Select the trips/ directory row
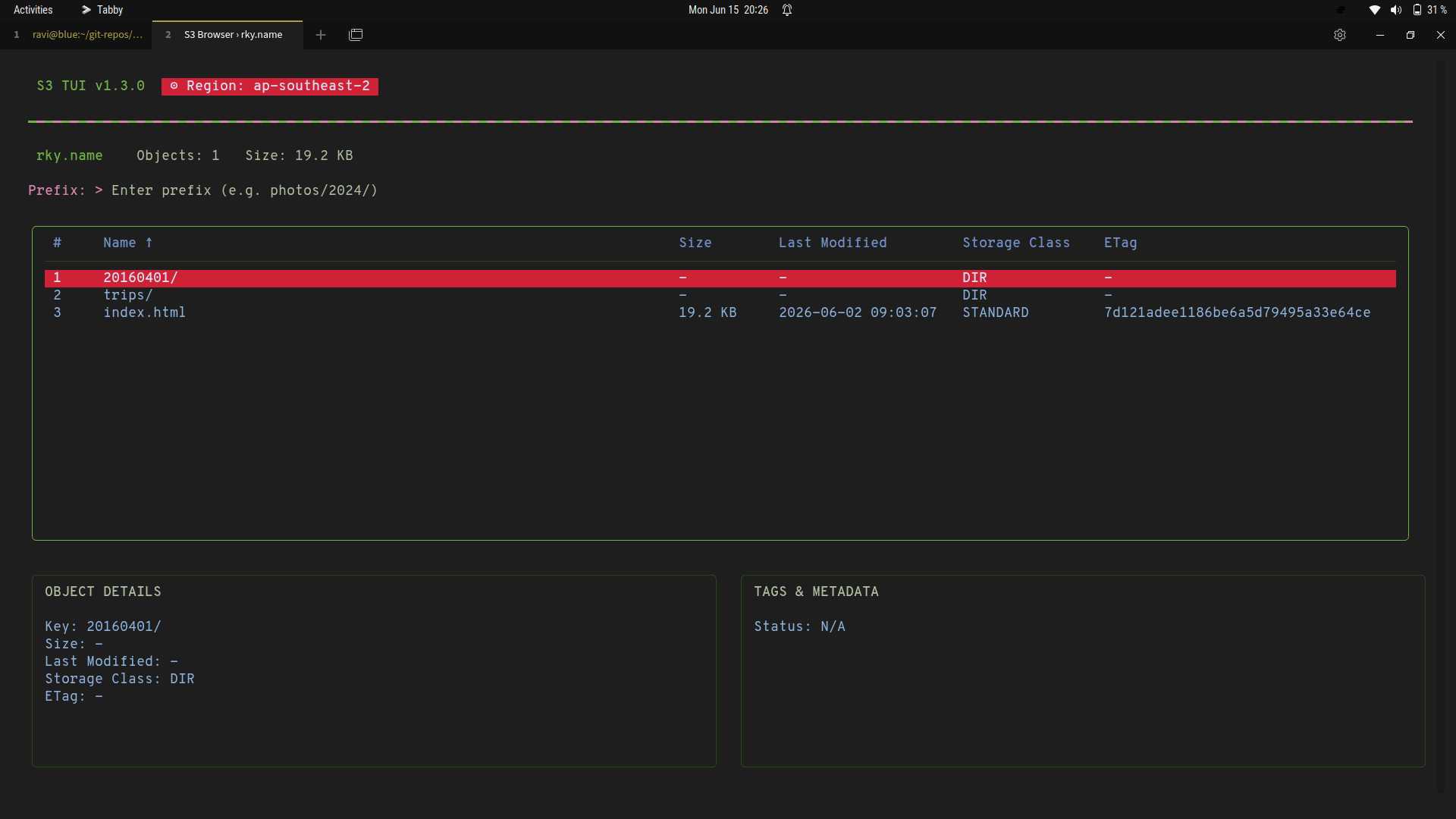Viewport: 1456px width, 819px height. pyautogui.click(x=720, y=295)
